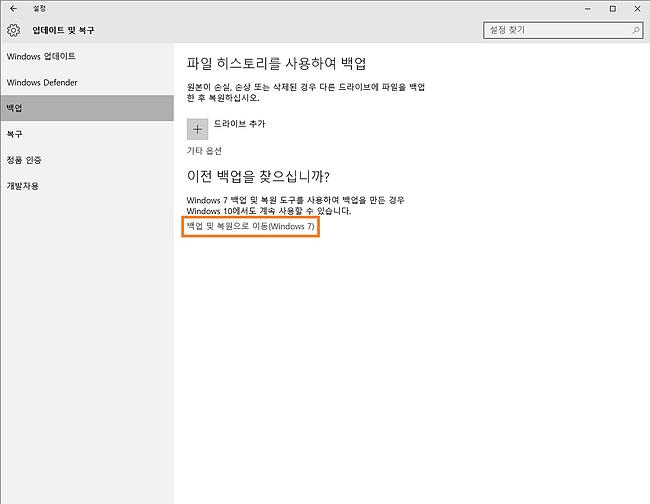Close the settings window

point(637,9)
